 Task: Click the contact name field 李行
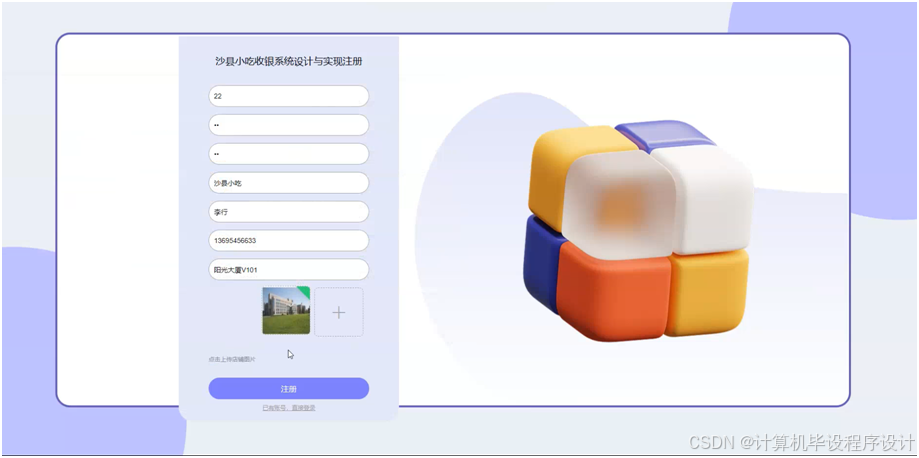click(288, 212)
